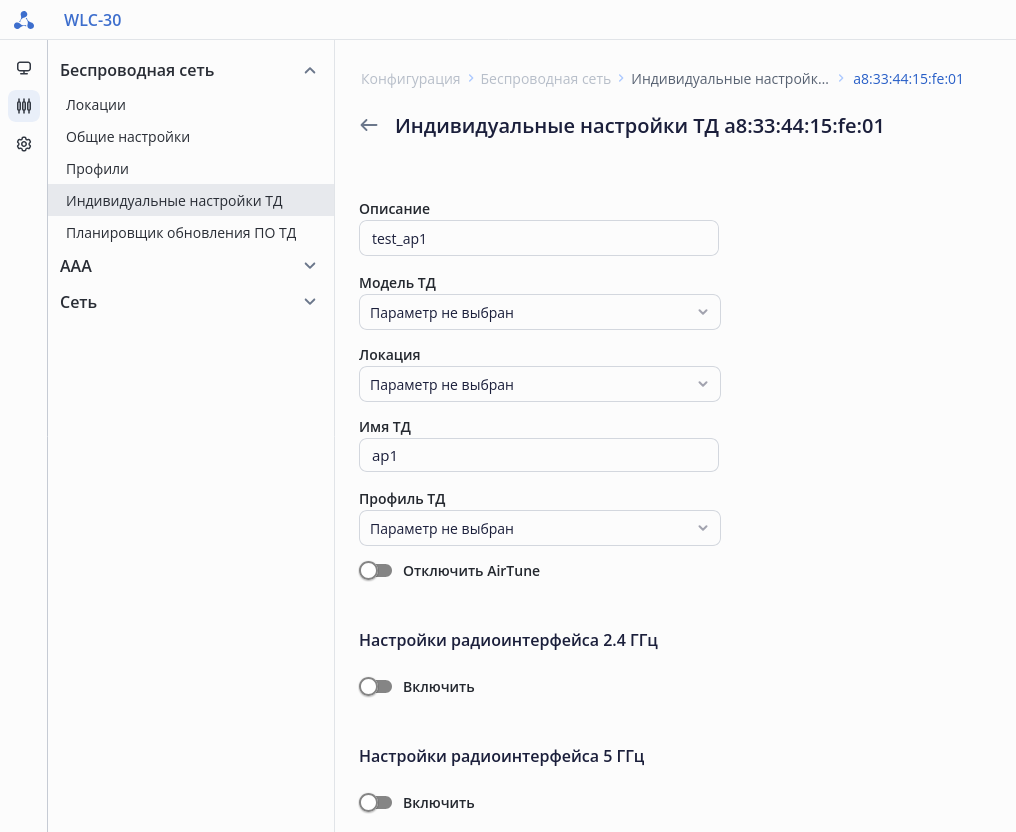Expand the Сеть section
Image resolution: width=1016 pixels, height=832 pixels.
click(x=310, y=302)
